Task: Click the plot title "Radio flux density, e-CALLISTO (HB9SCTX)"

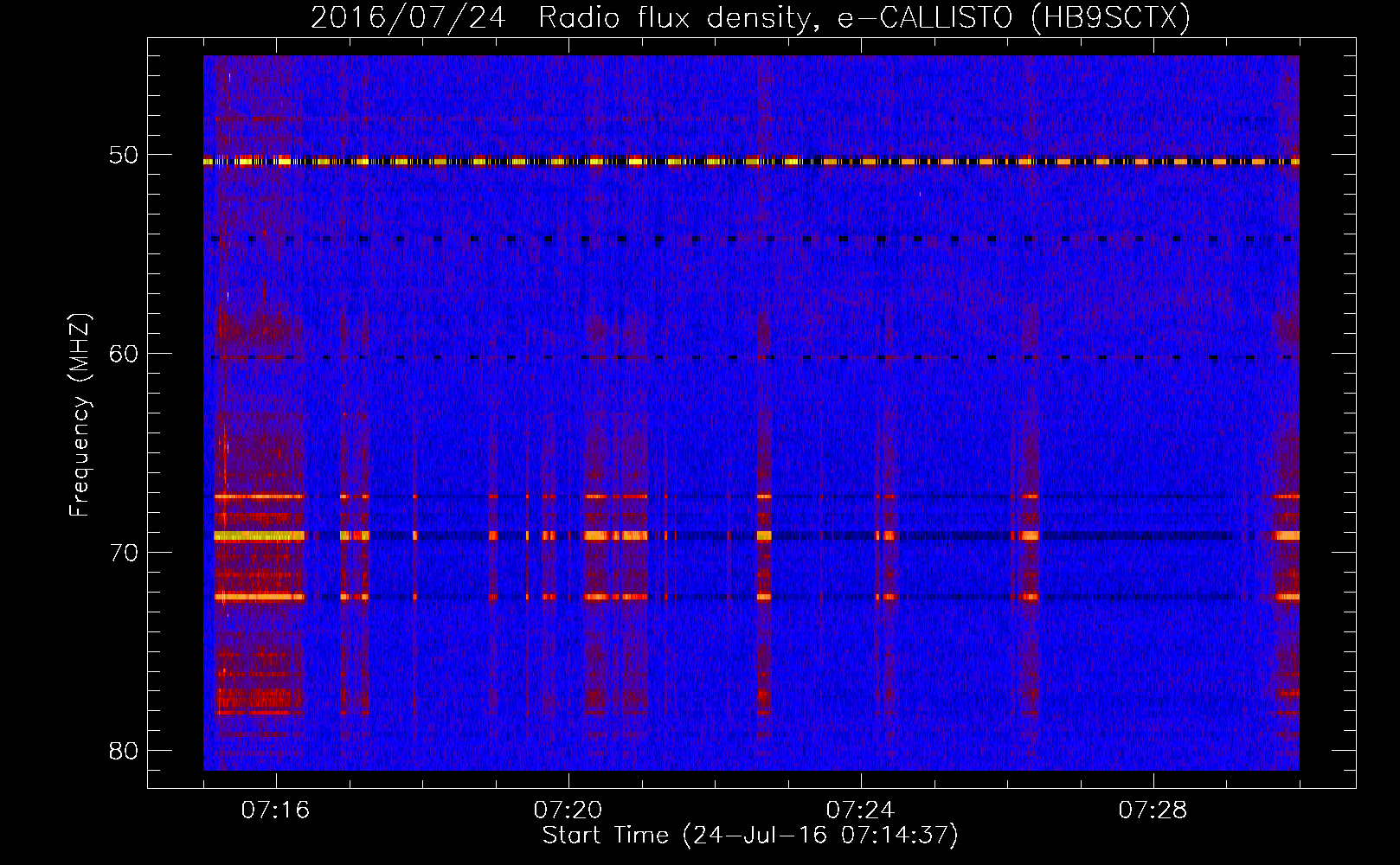Action: [864, 17]
